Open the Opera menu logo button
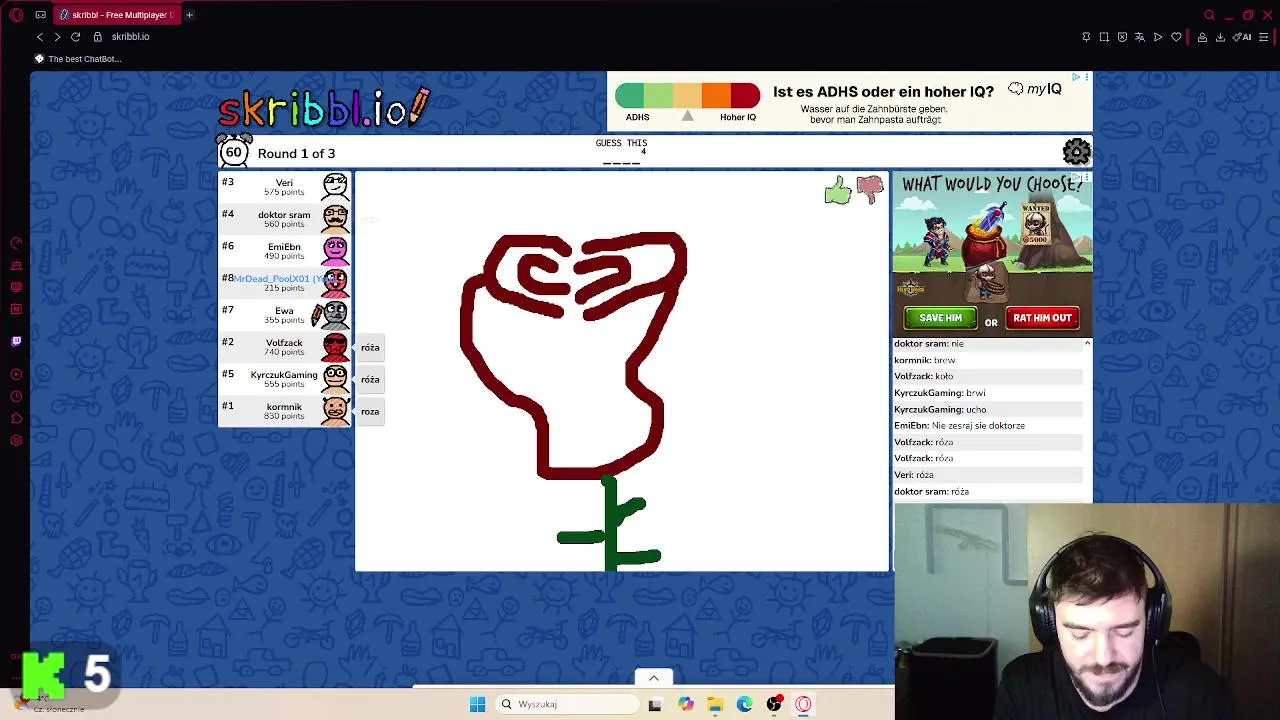 (x=17, y=15)
